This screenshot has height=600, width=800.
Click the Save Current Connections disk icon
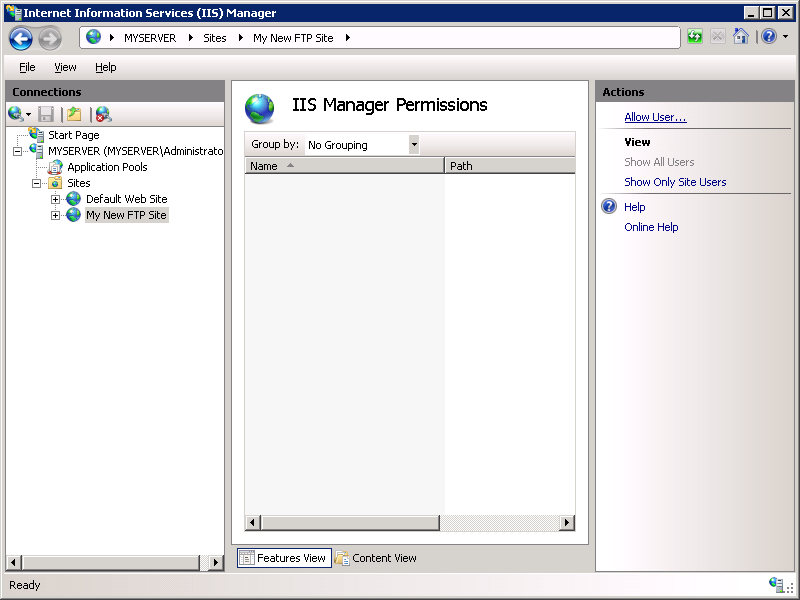(45, 114)
